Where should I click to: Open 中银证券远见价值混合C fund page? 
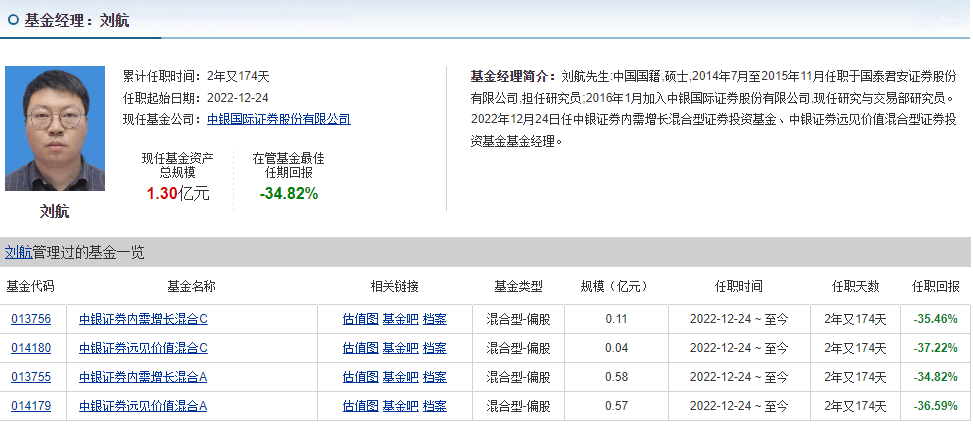coord(143,348)
